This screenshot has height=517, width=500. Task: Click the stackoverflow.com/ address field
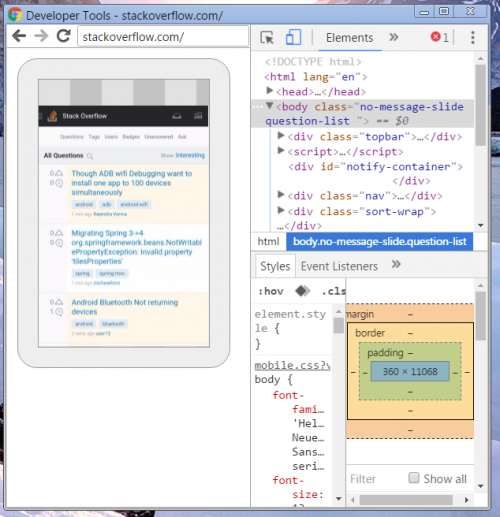point(163,36)
